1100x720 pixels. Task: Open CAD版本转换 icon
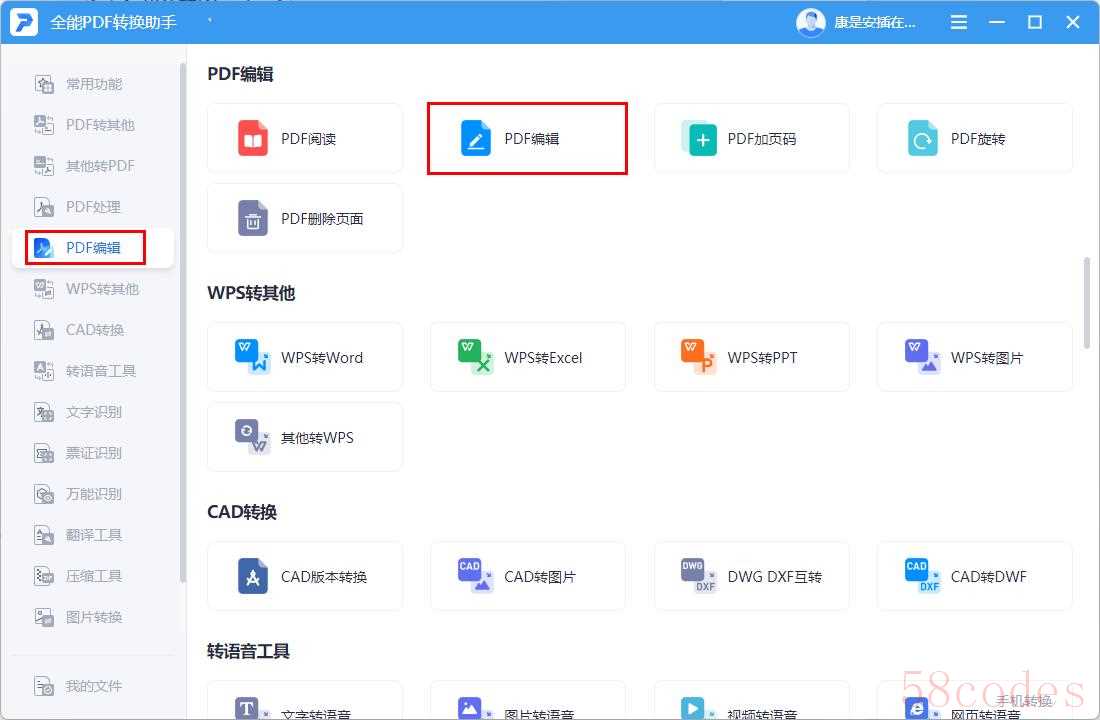click(253, 576)
